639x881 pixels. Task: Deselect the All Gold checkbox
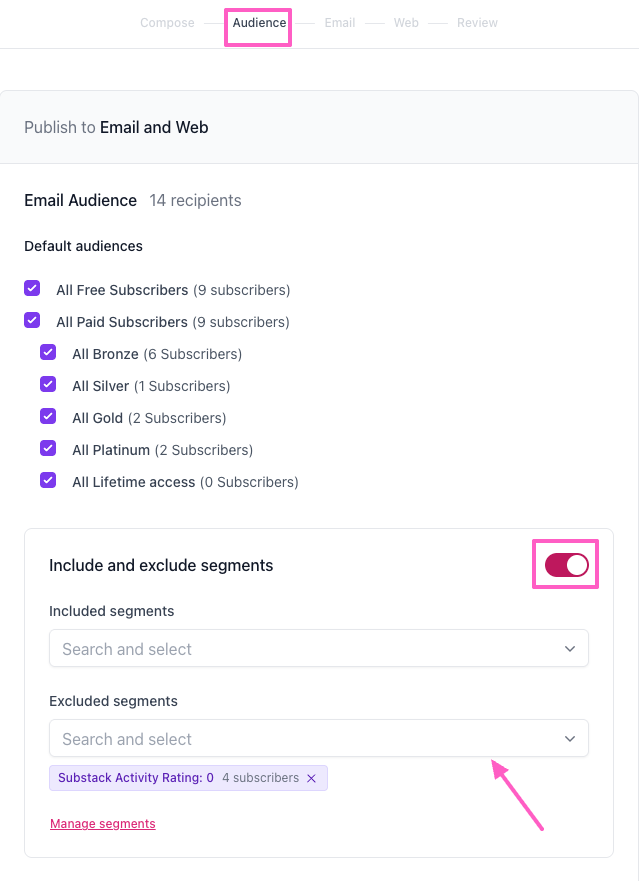48,416
